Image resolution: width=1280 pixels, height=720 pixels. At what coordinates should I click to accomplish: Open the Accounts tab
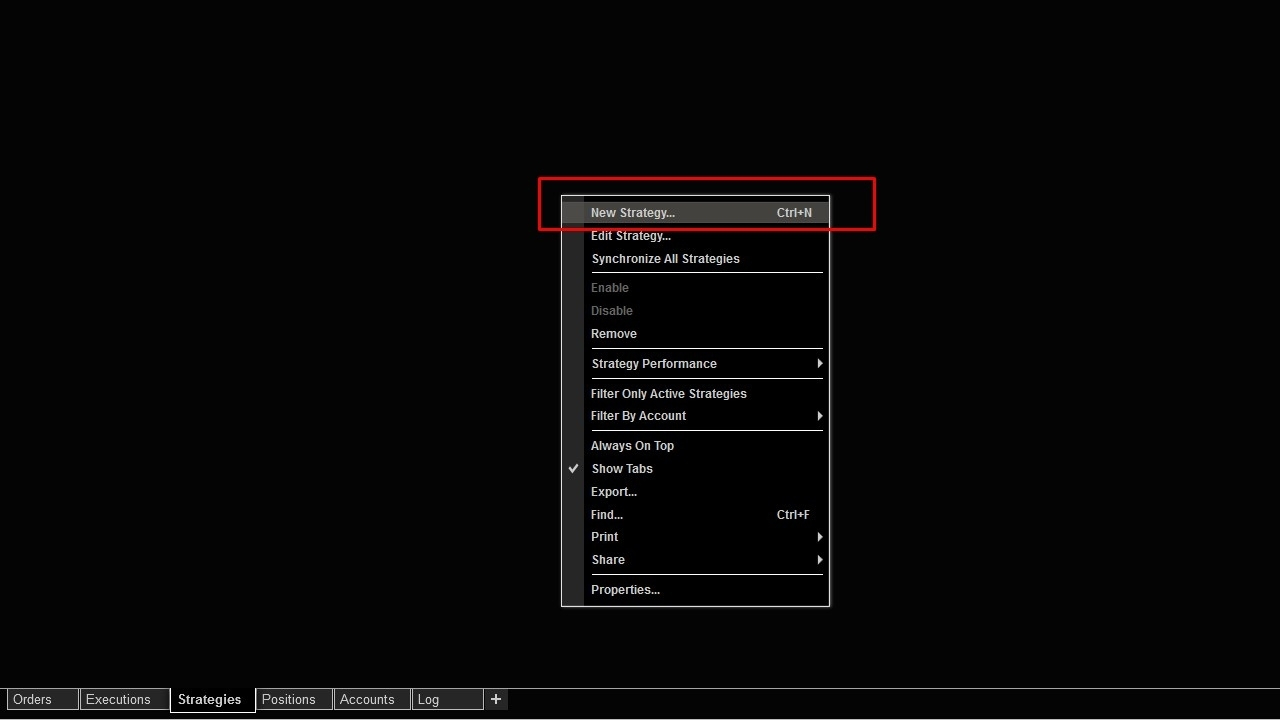(x=372, y=700)
